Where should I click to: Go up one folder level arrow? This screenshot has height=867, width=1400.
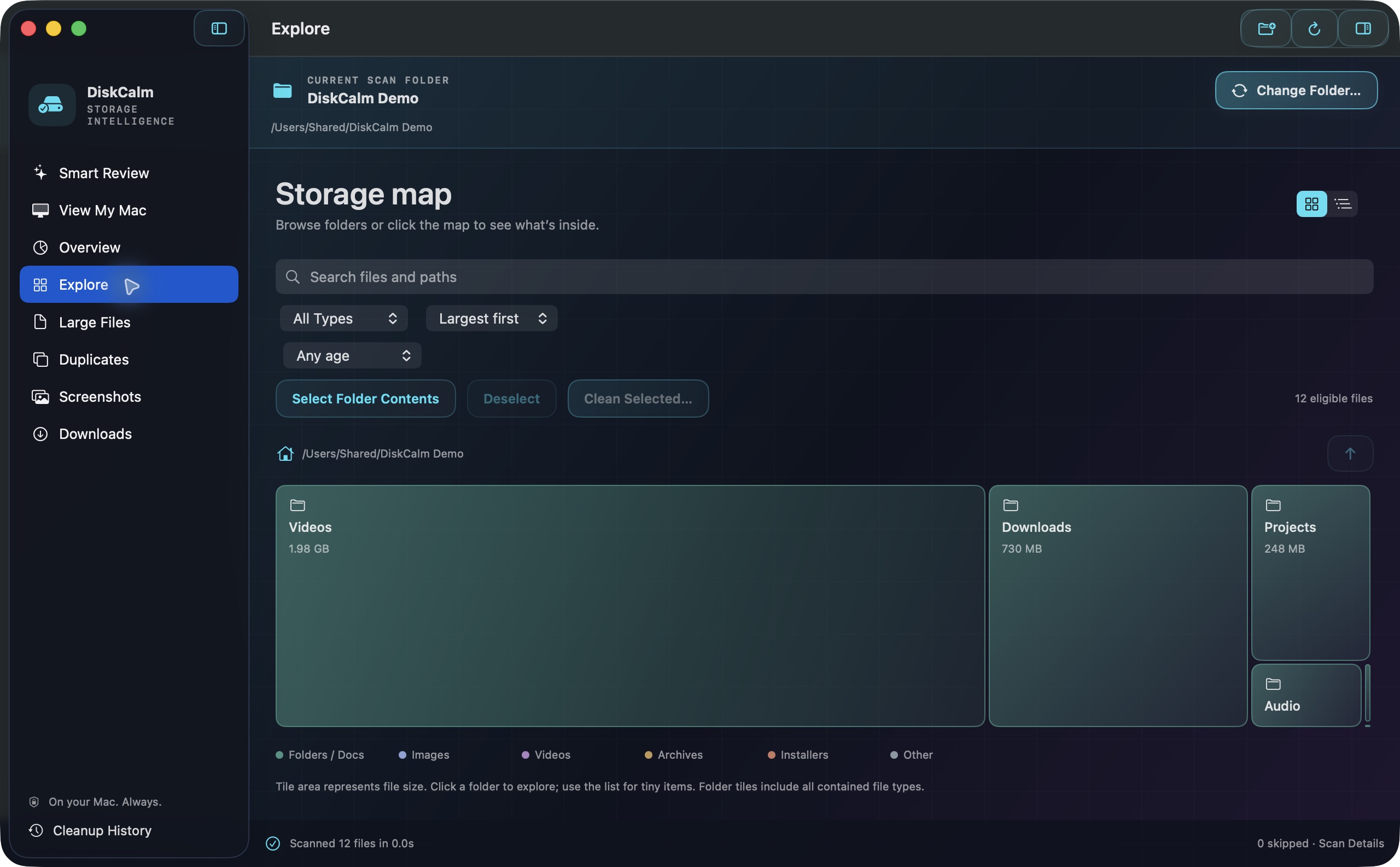(1350, 454)
